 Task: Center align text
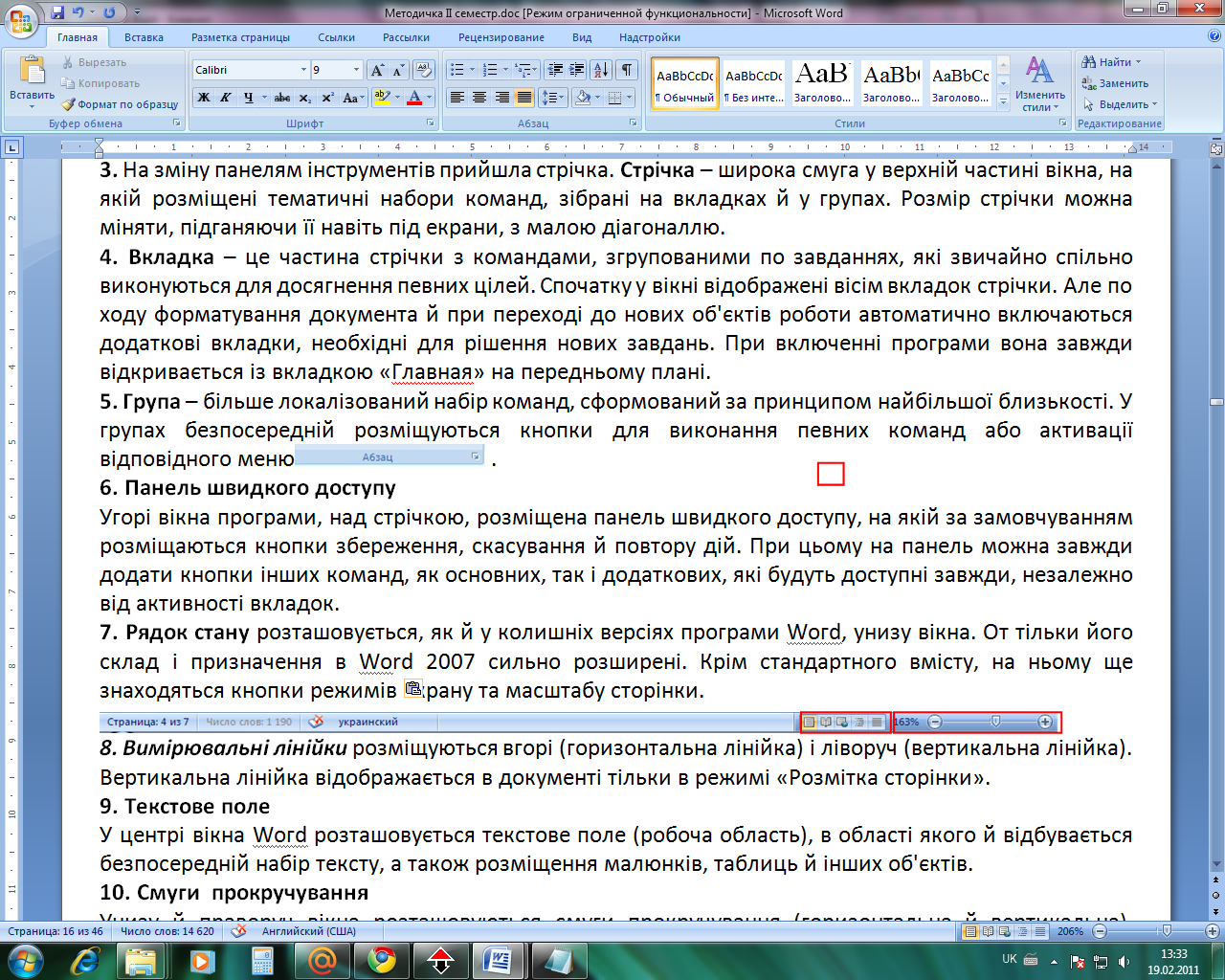pos(479,98)
